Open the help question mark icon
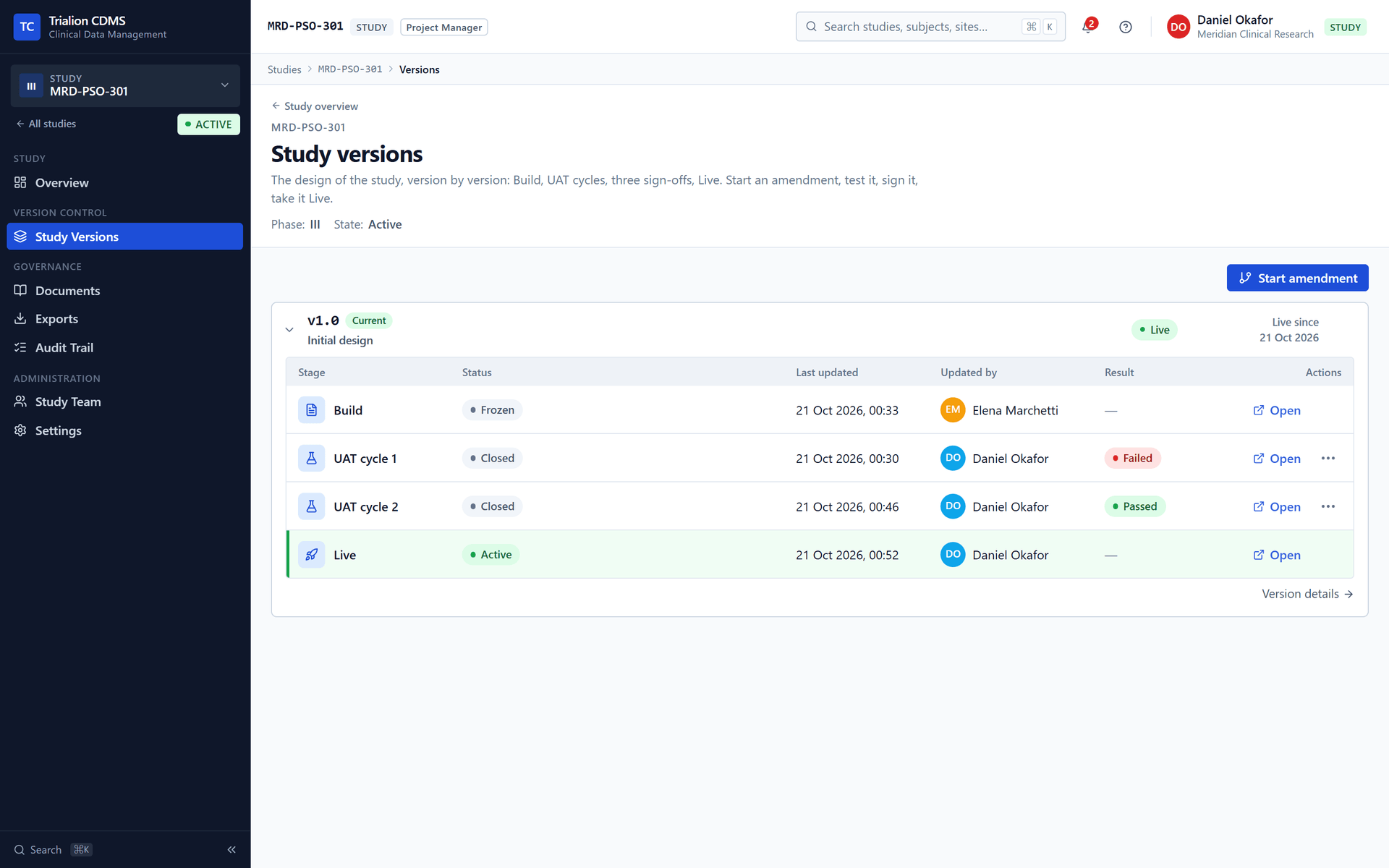Screen dimensions: 1389x868 pos(1125,27)
